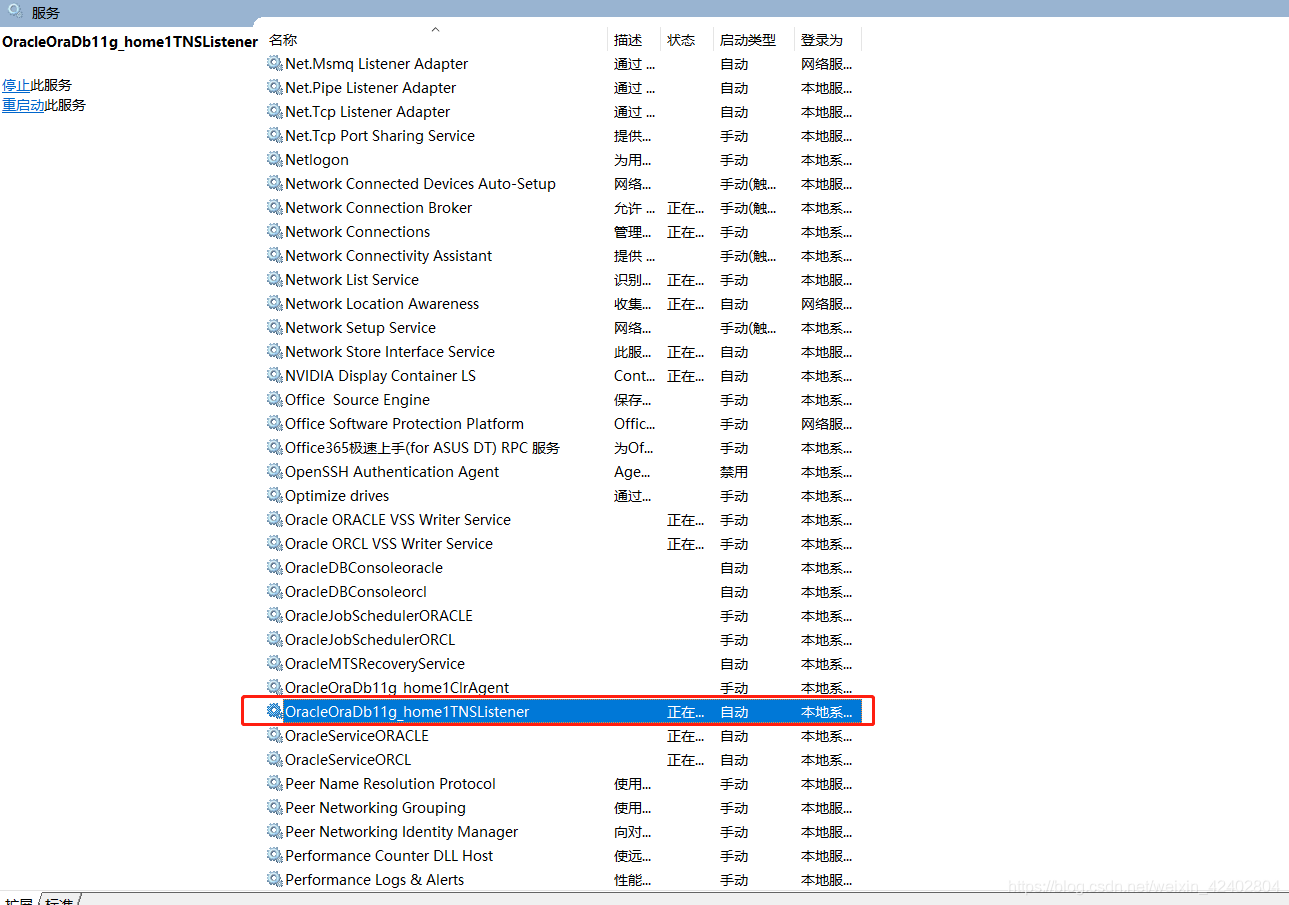Click the gear icon beside Optimize drives
Screen dimensions: 1289x905
tap(275, 495)
